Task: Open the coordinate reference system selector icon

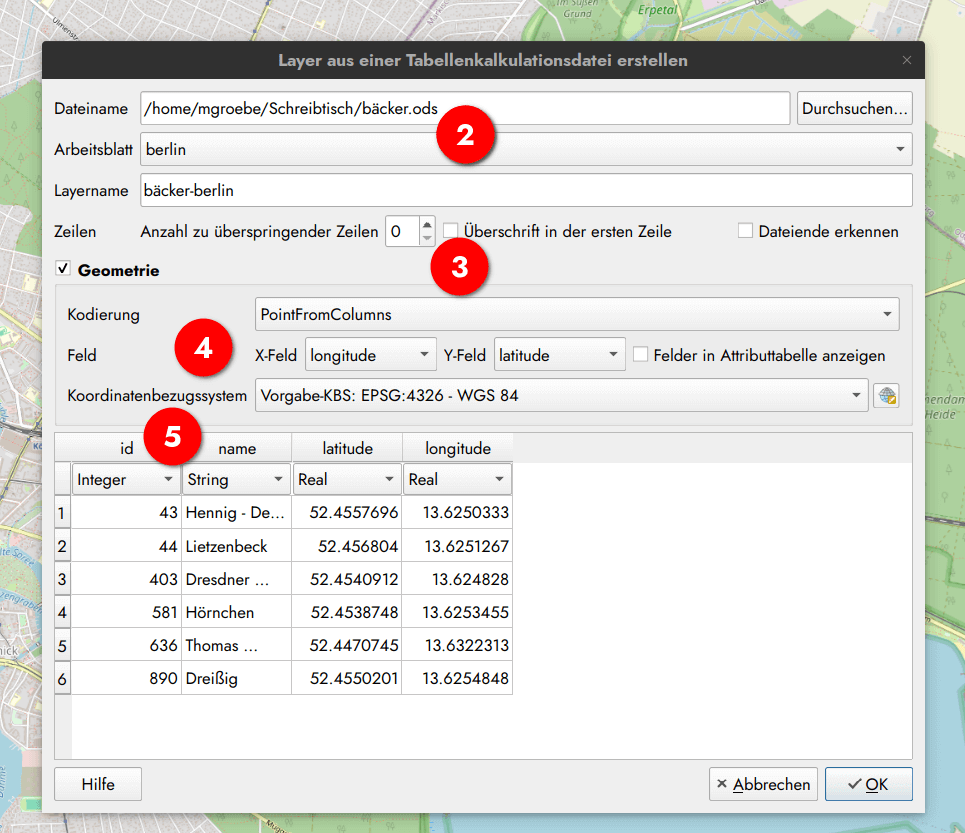Action: pos(888,394)
